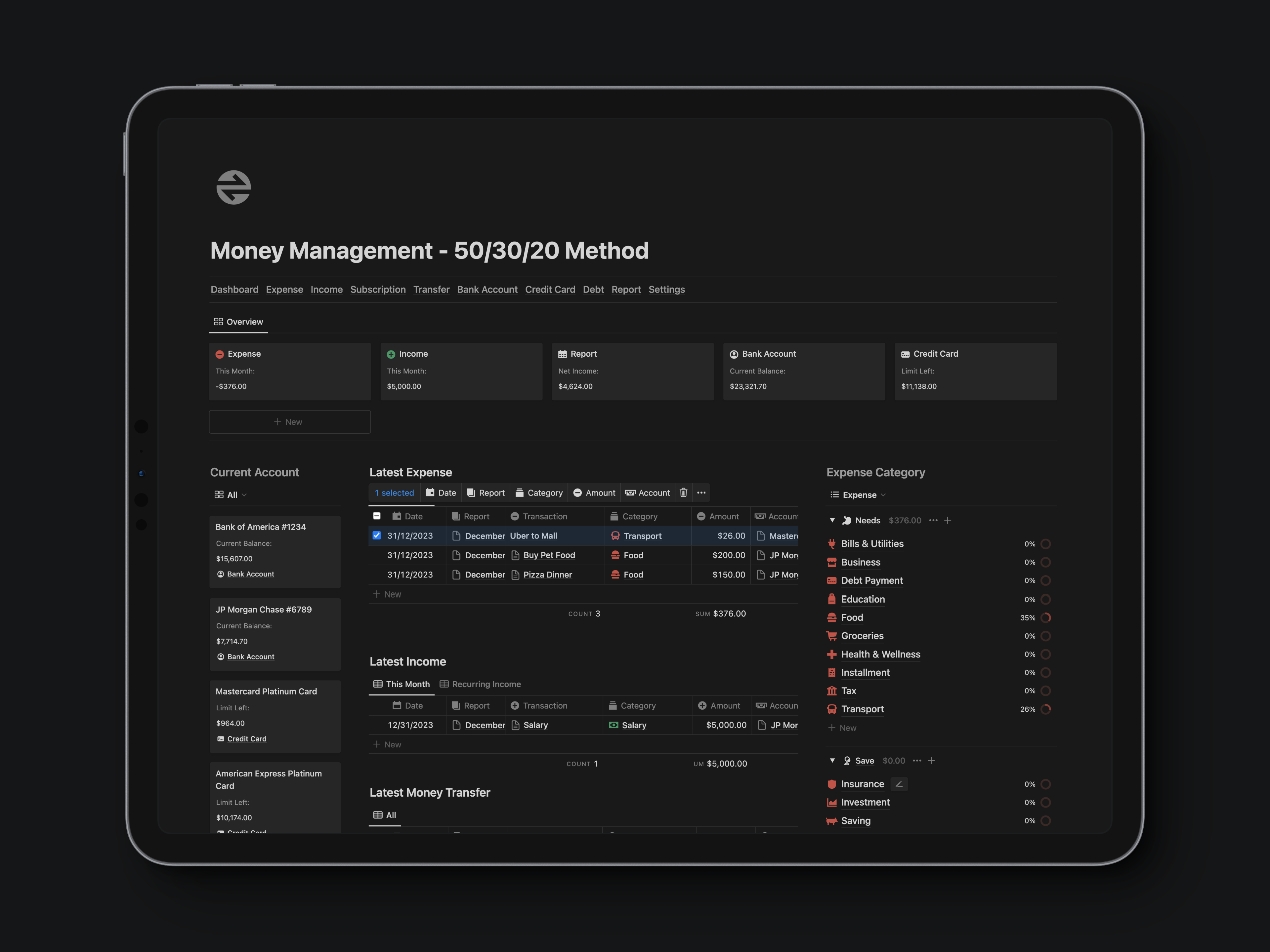Switch to Recurring Income tab

click(x=480, y=684)
